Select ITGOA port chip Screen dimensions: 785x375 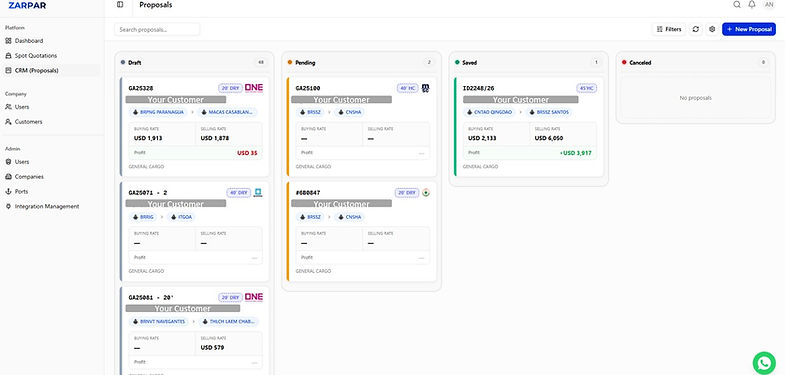point(181,217)
